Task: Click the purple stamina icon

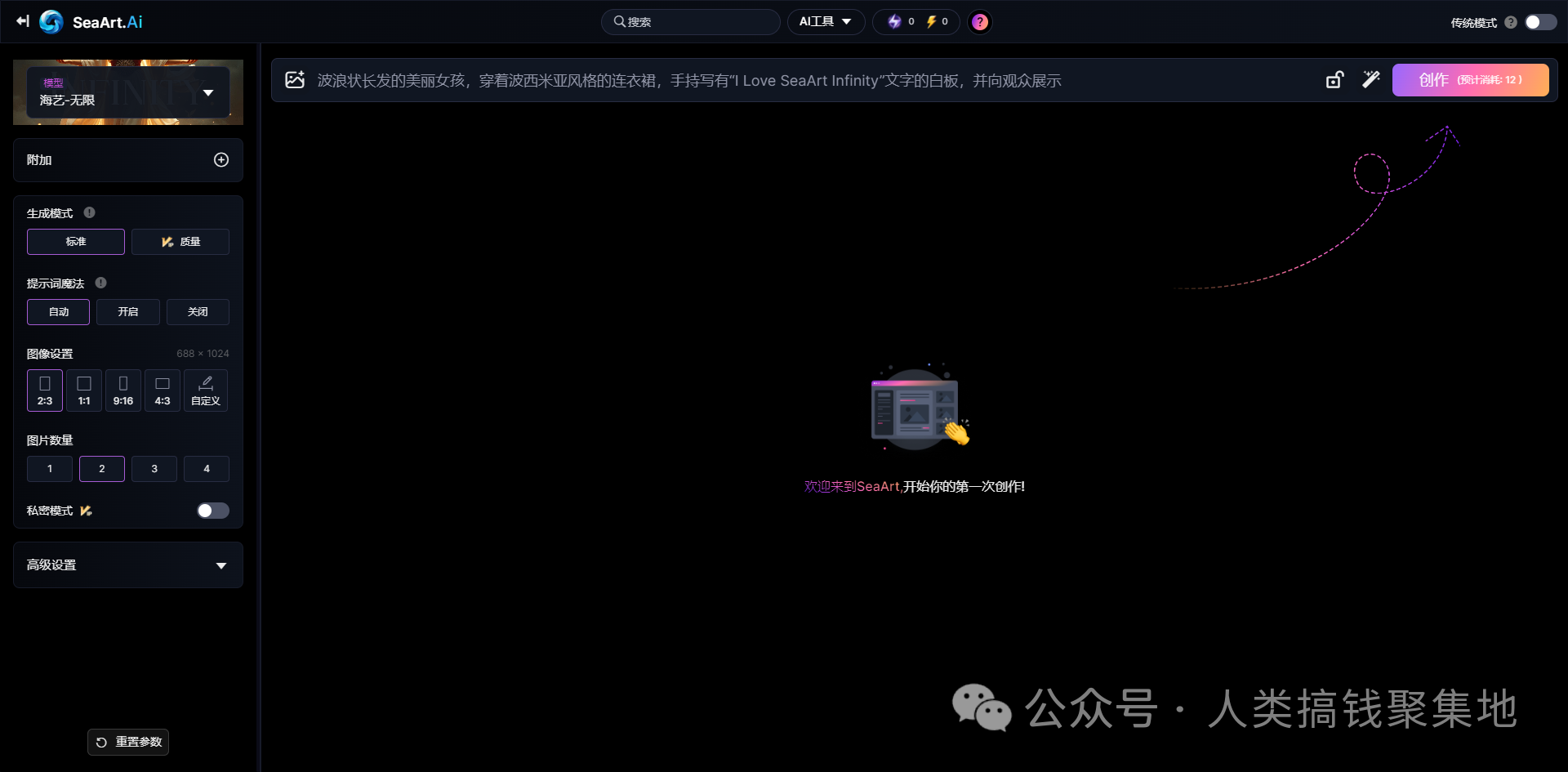Action: click(x=895, y=22)
